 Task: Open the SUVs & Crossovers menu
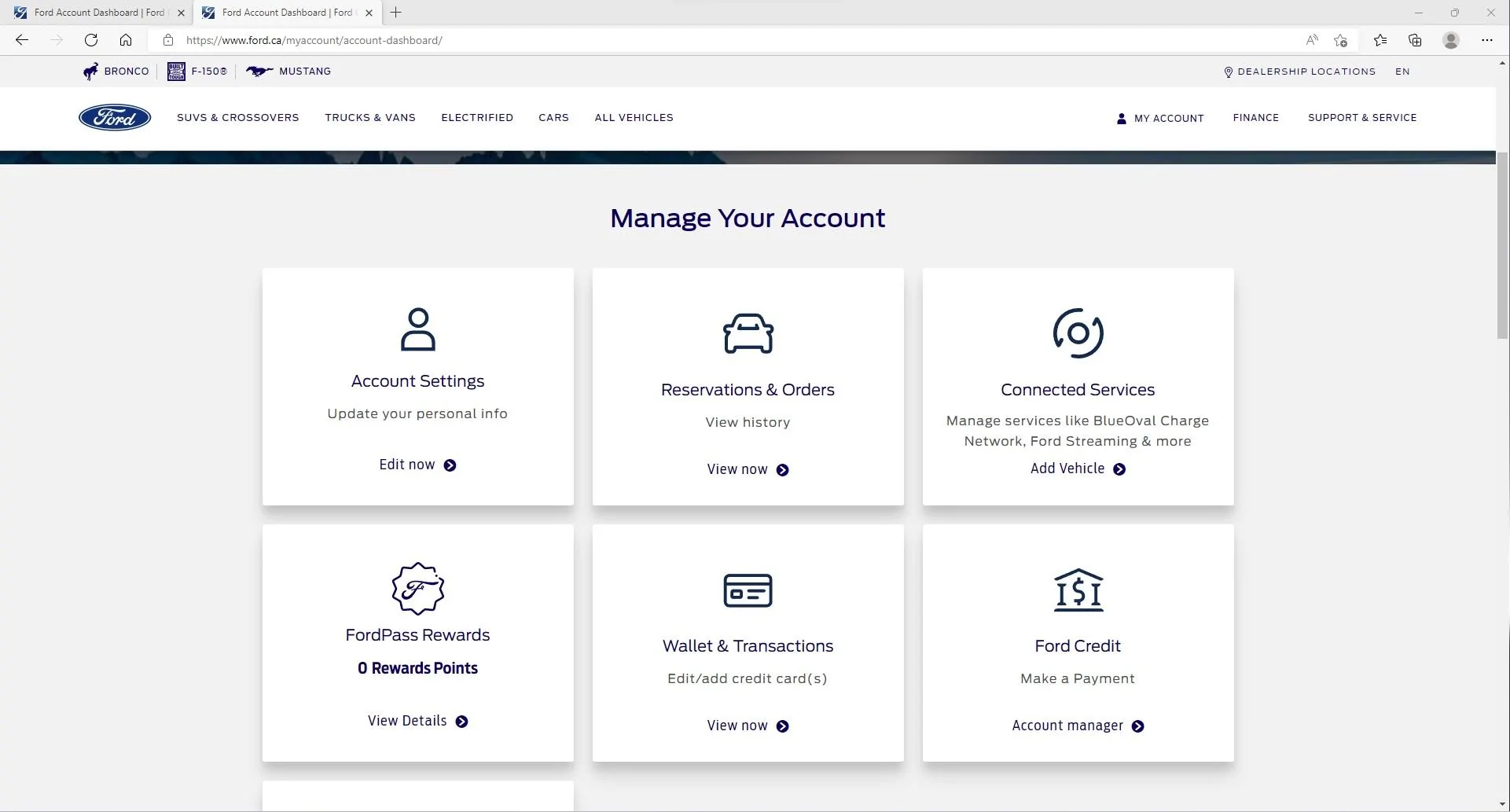(237, 118)
